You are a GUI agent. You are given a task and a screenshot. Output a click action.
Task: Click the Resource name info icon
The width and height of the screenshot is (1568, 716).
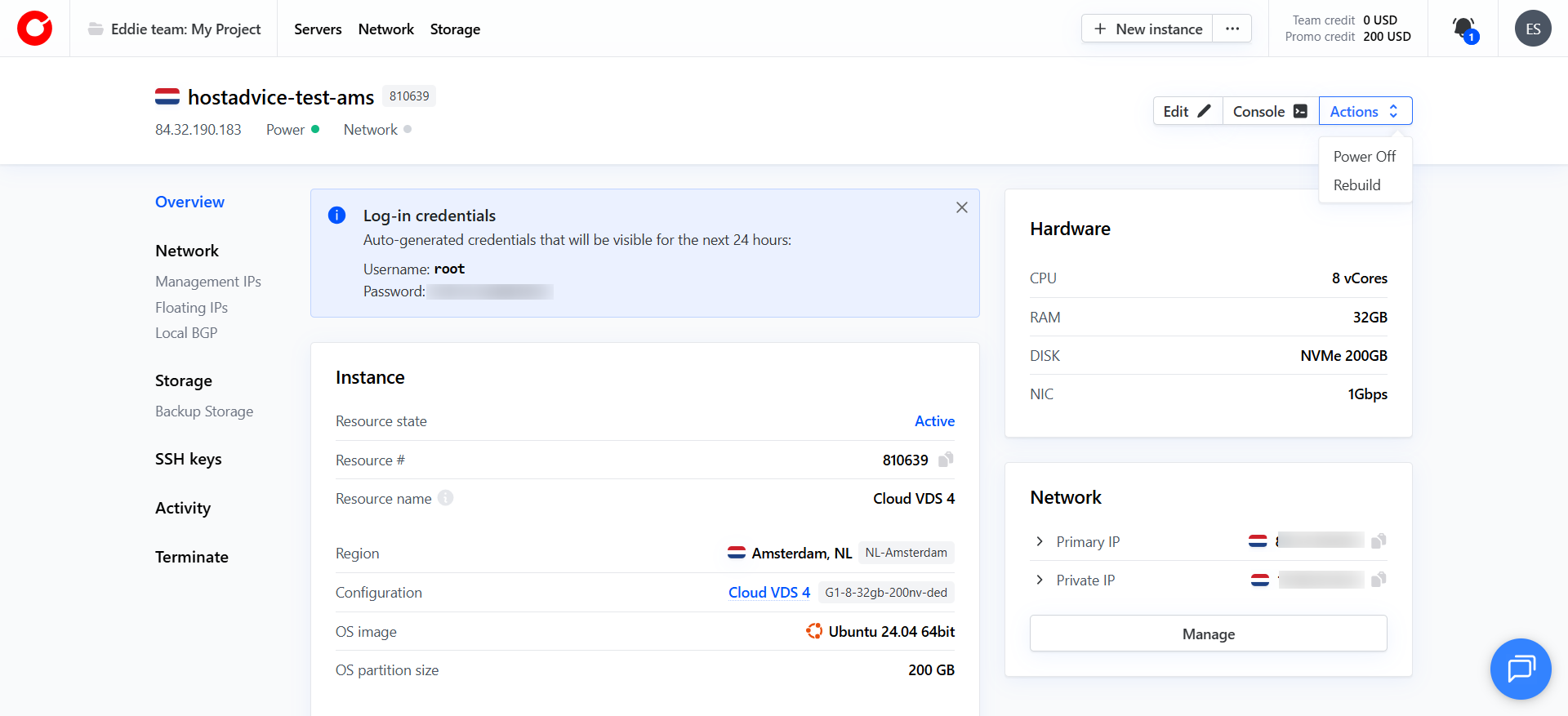445,498
